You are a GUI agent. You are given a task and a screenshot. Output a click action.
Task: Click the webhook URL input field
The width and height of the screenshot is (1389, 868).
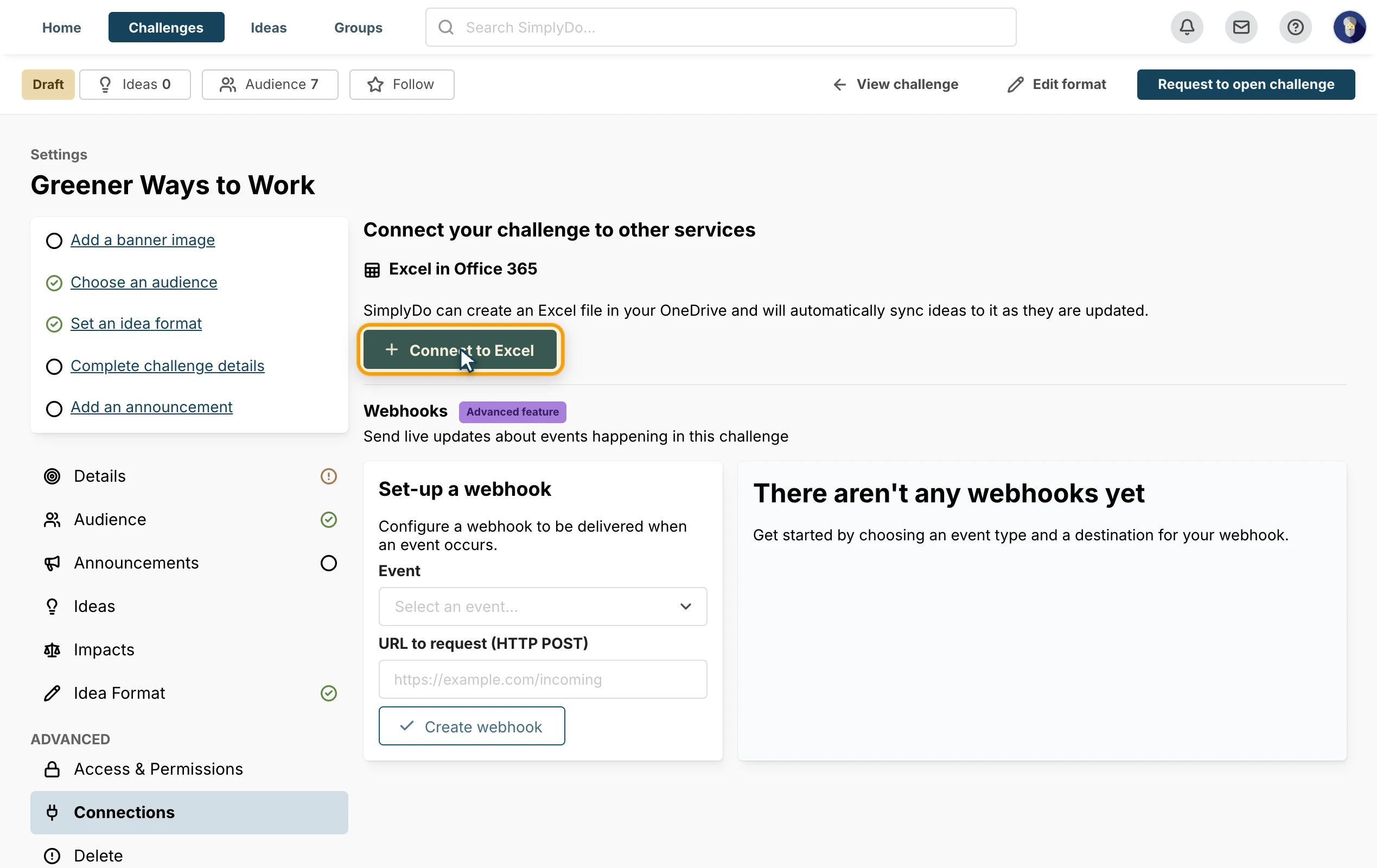[543, 679]
